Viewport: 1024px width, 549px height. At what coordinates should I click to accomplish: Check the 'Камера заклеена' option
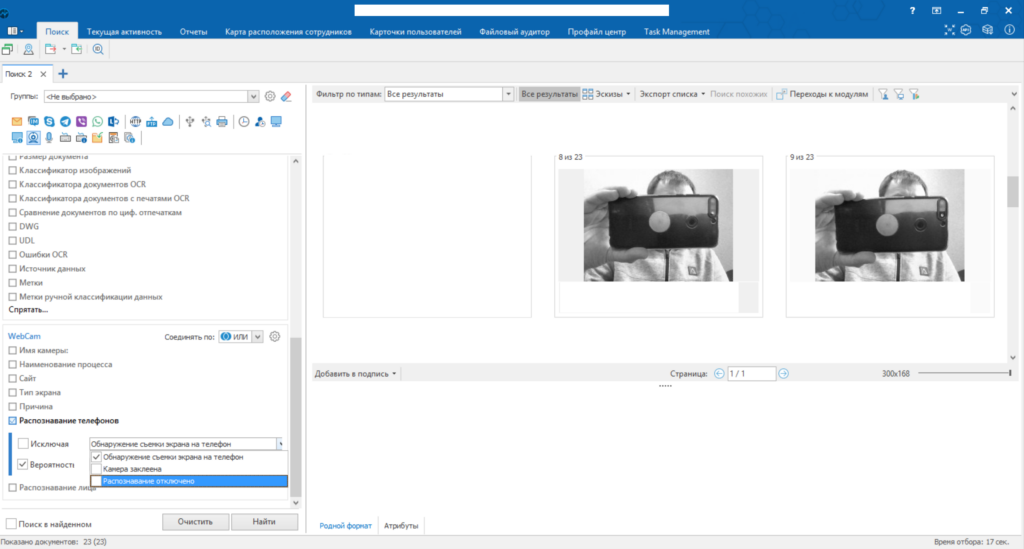coord(96,469)
